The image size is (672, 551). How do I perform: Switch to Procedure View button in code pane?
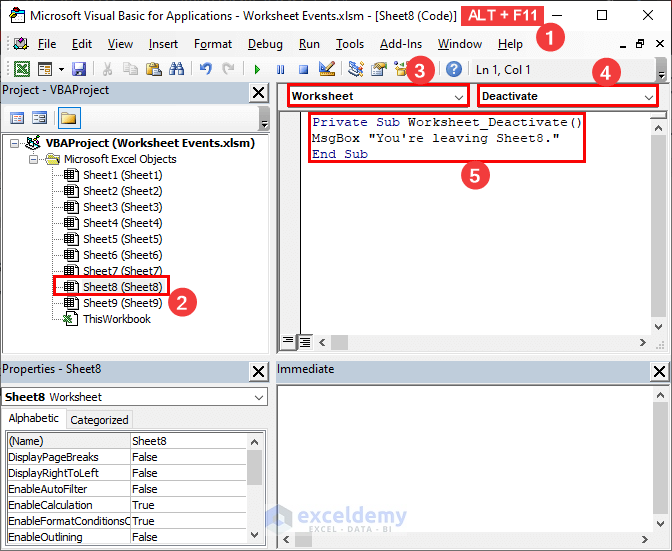pos(288,342)
